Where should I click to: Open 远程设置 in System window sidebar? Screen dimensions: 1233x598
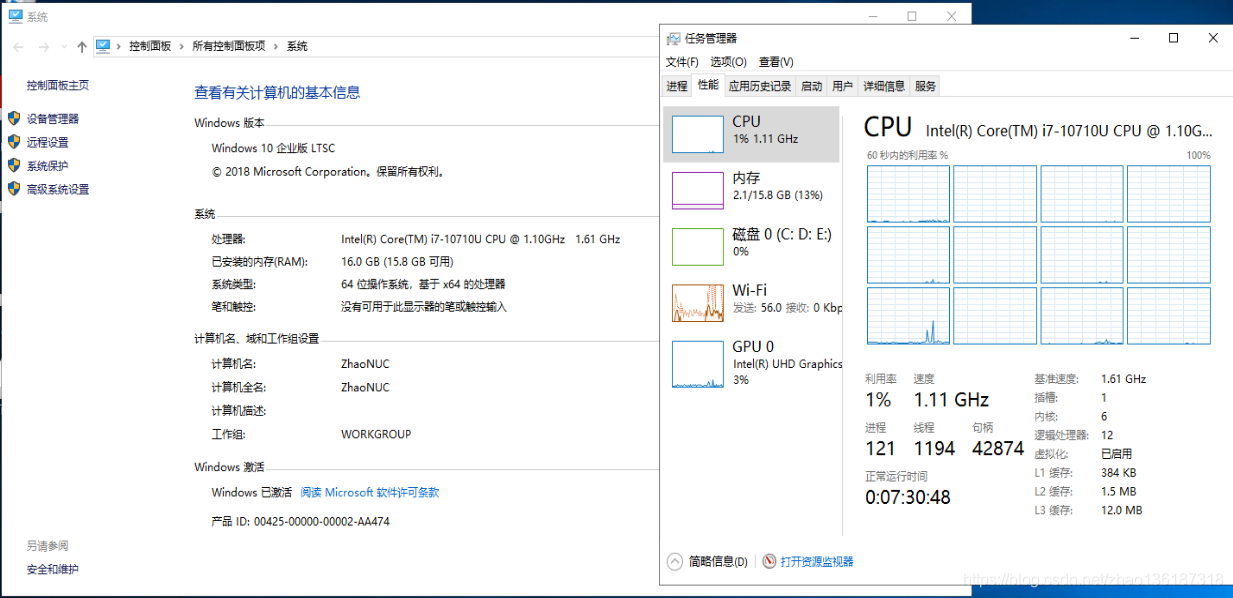(x=48, y=142)
